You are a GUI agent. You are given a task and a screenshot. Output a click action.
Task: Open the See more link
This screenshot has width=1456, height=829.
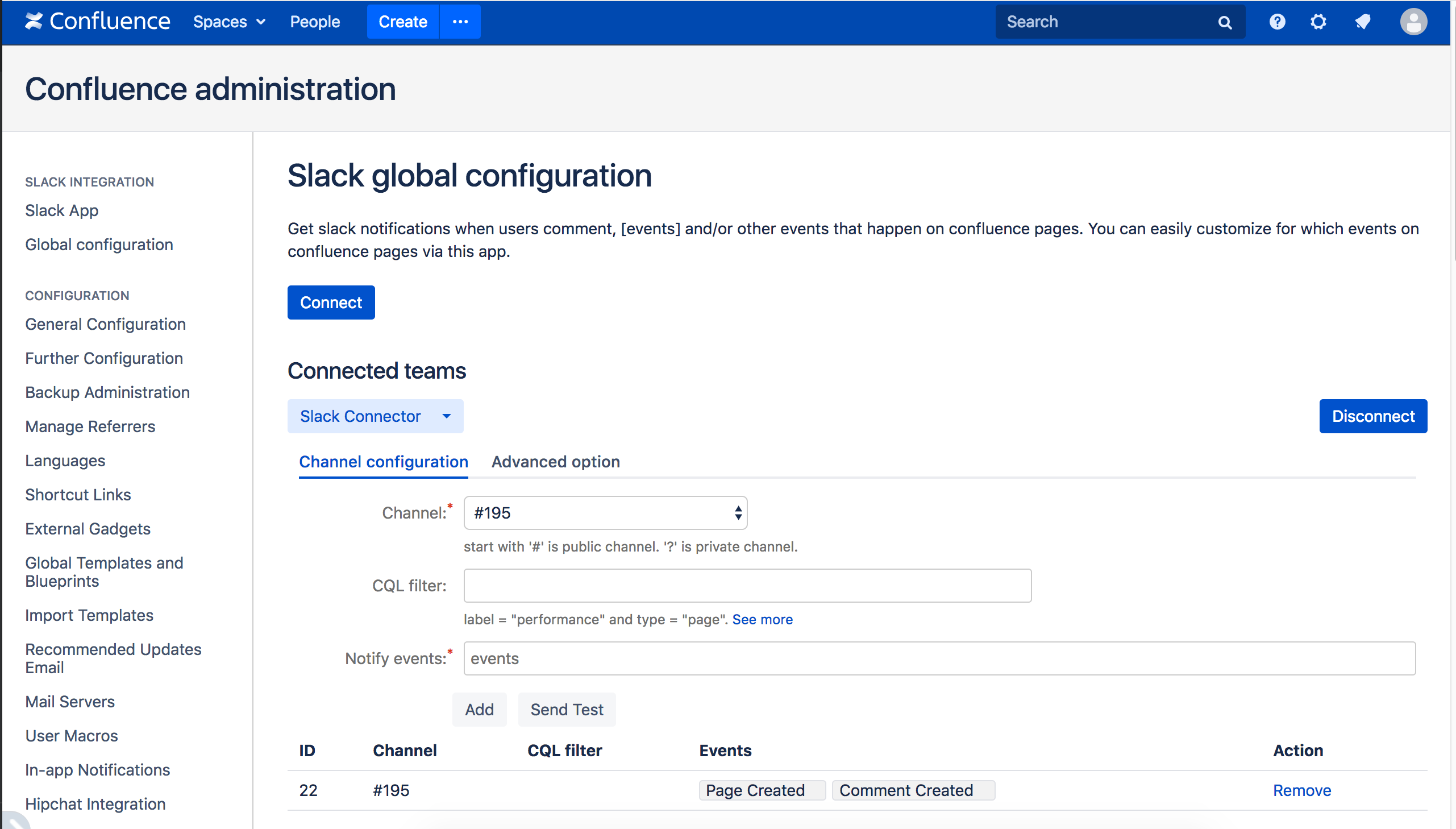tap(762, 619)
